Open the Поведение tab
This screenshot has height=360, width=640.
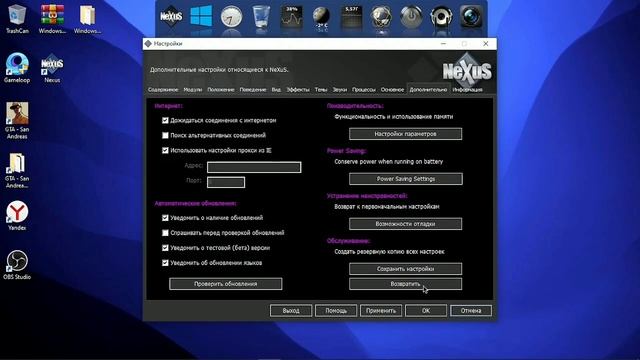tap(253, 89)
